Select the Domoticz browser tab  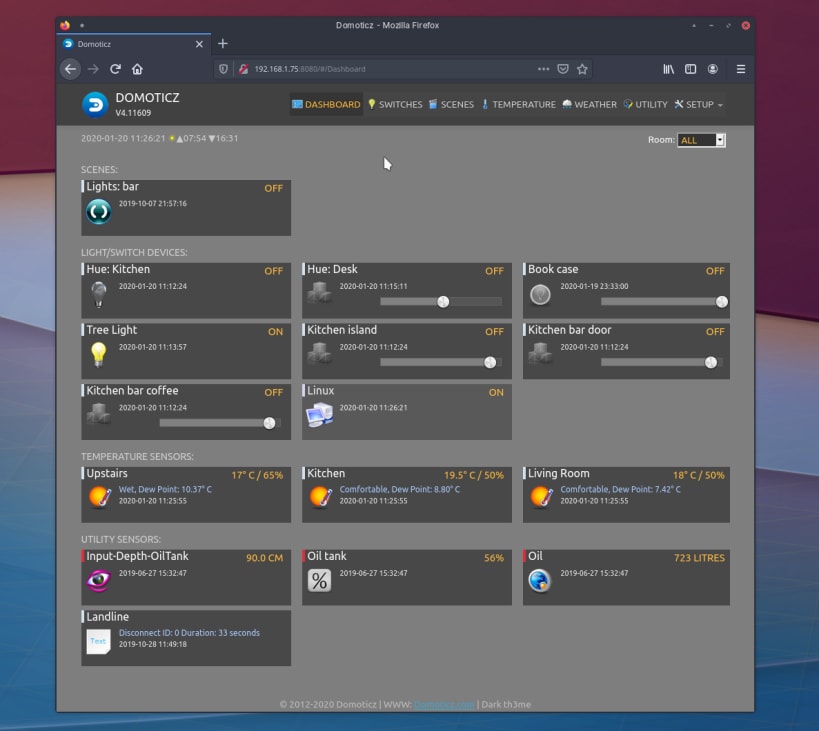tap(134, 44)
